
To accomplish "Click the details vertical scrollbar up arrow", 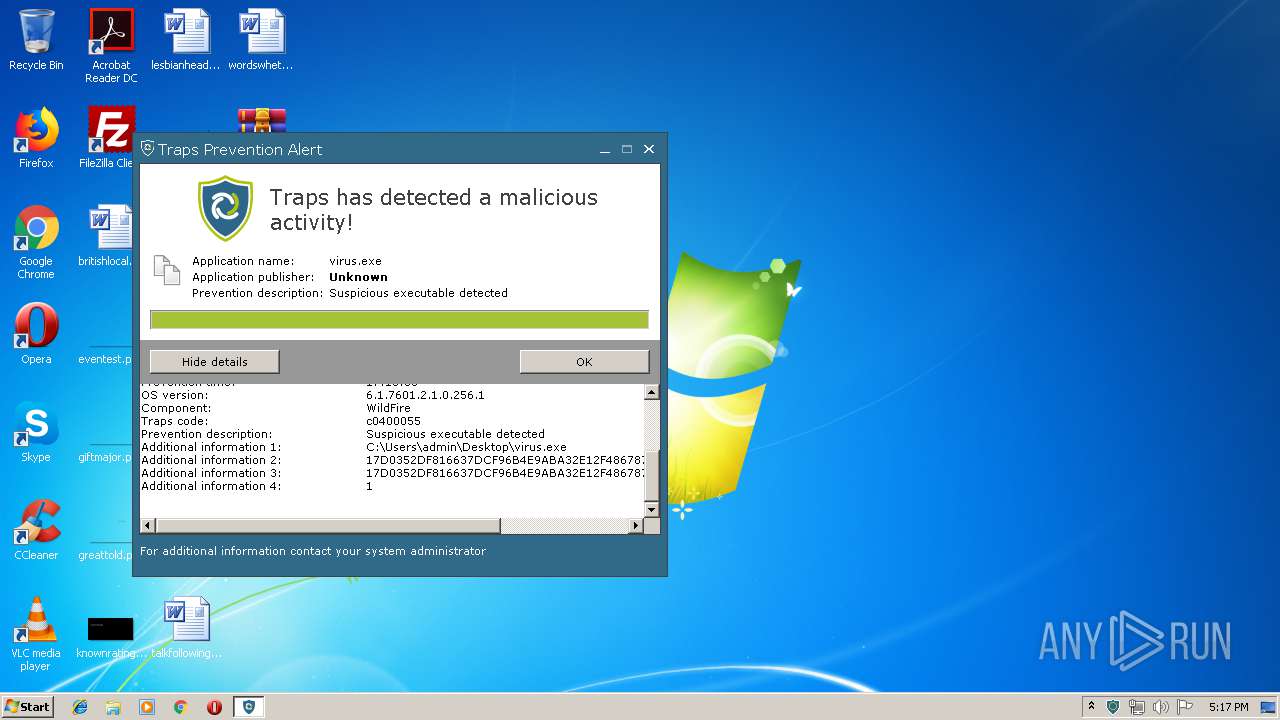I will coord(652,393).
